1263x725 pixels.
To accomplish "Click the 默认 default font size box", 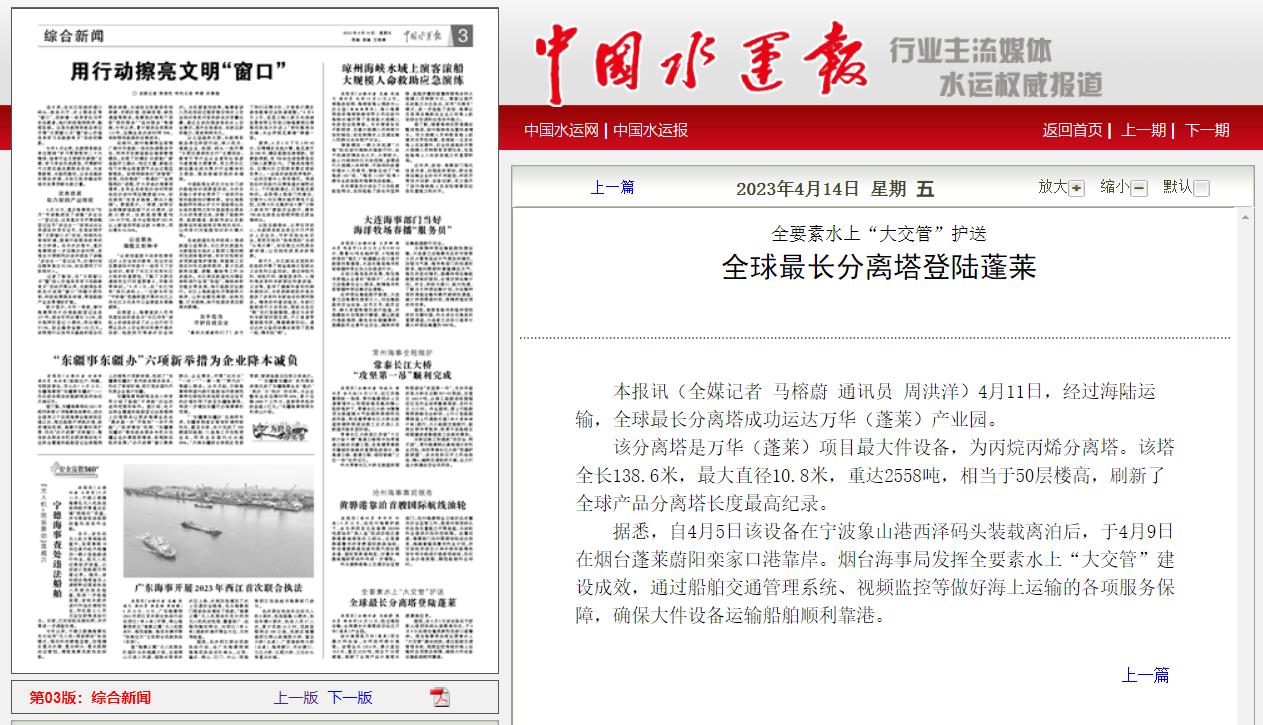I will coord(1201,188).
